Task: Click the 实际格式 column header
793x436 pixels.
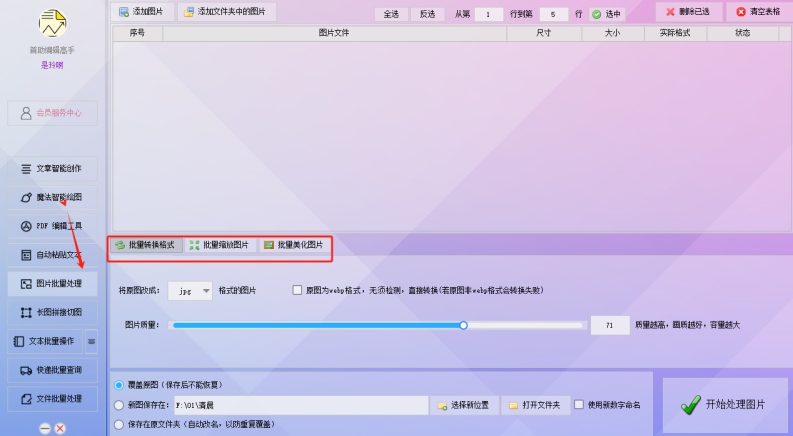Action: point(676,33)
